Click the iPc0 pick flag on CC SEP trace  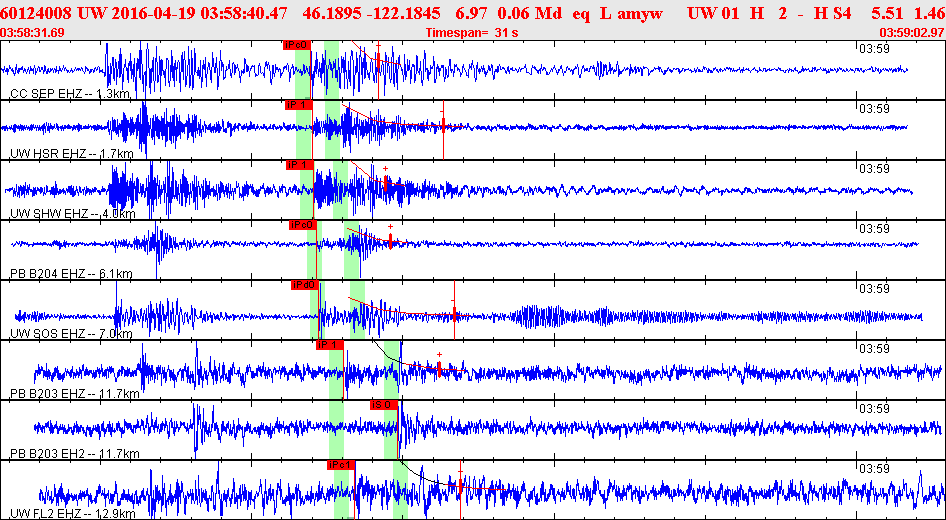tap(296, 45)
